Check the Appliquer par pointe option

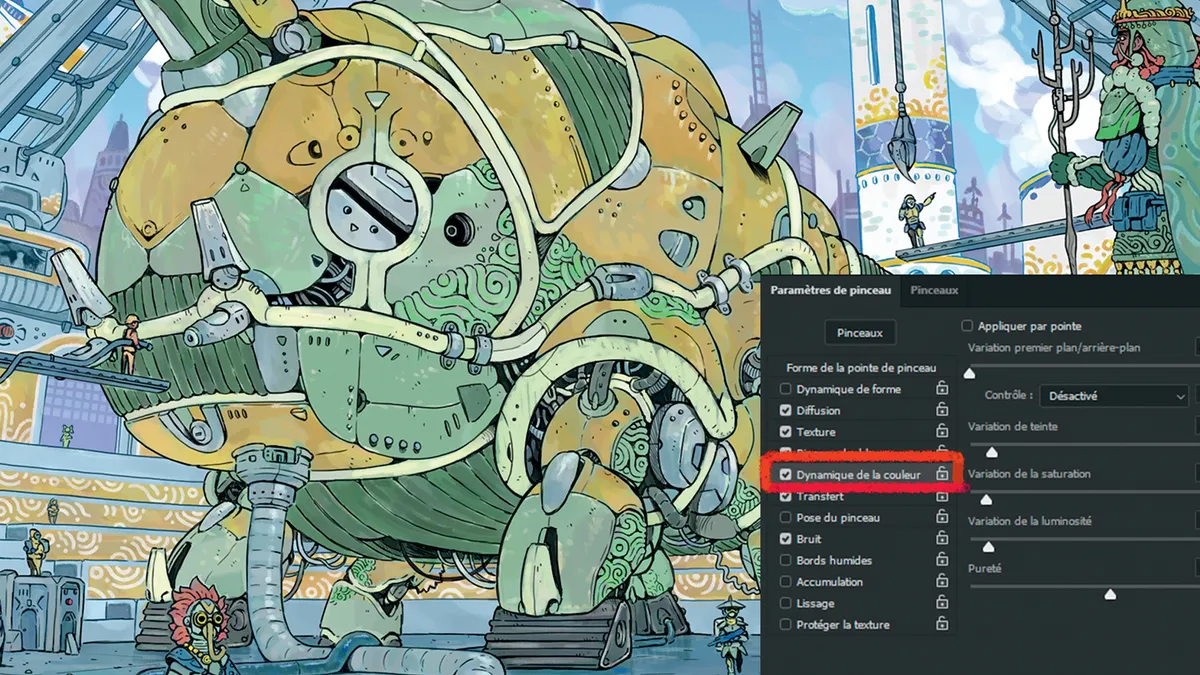point(968,326)
